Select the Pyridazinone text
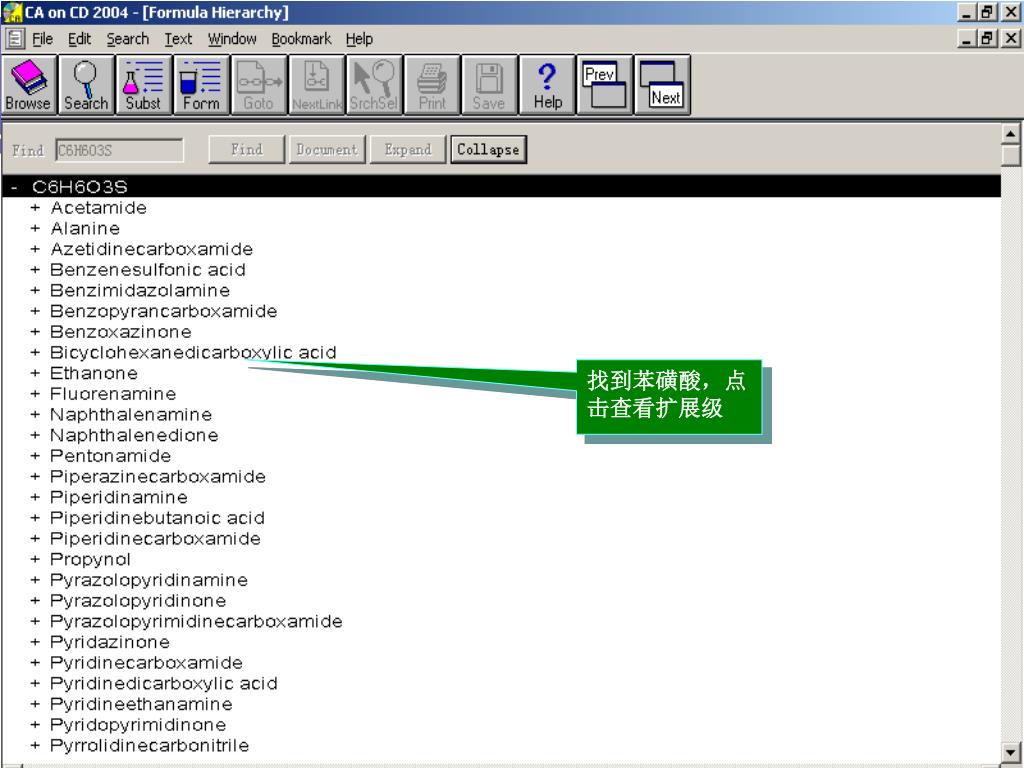The width and height of the screenshot is (1024, 768). pos(110,642)
